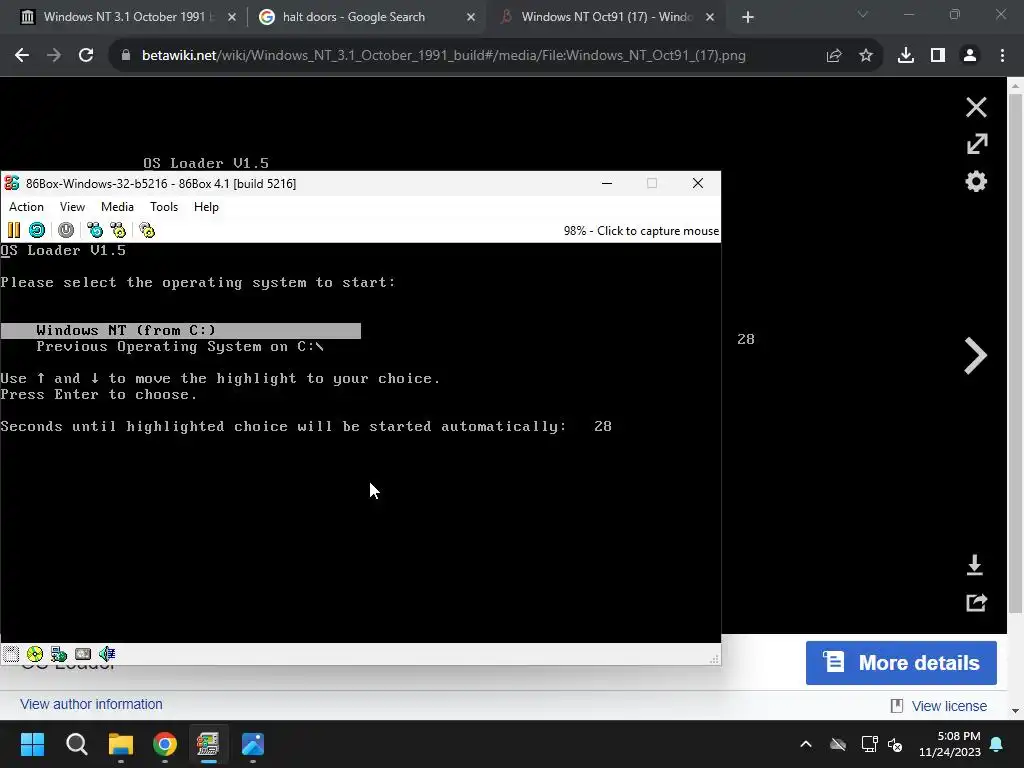Open a new Chrome tab
1024x768 pixels.
coord(748,17)
